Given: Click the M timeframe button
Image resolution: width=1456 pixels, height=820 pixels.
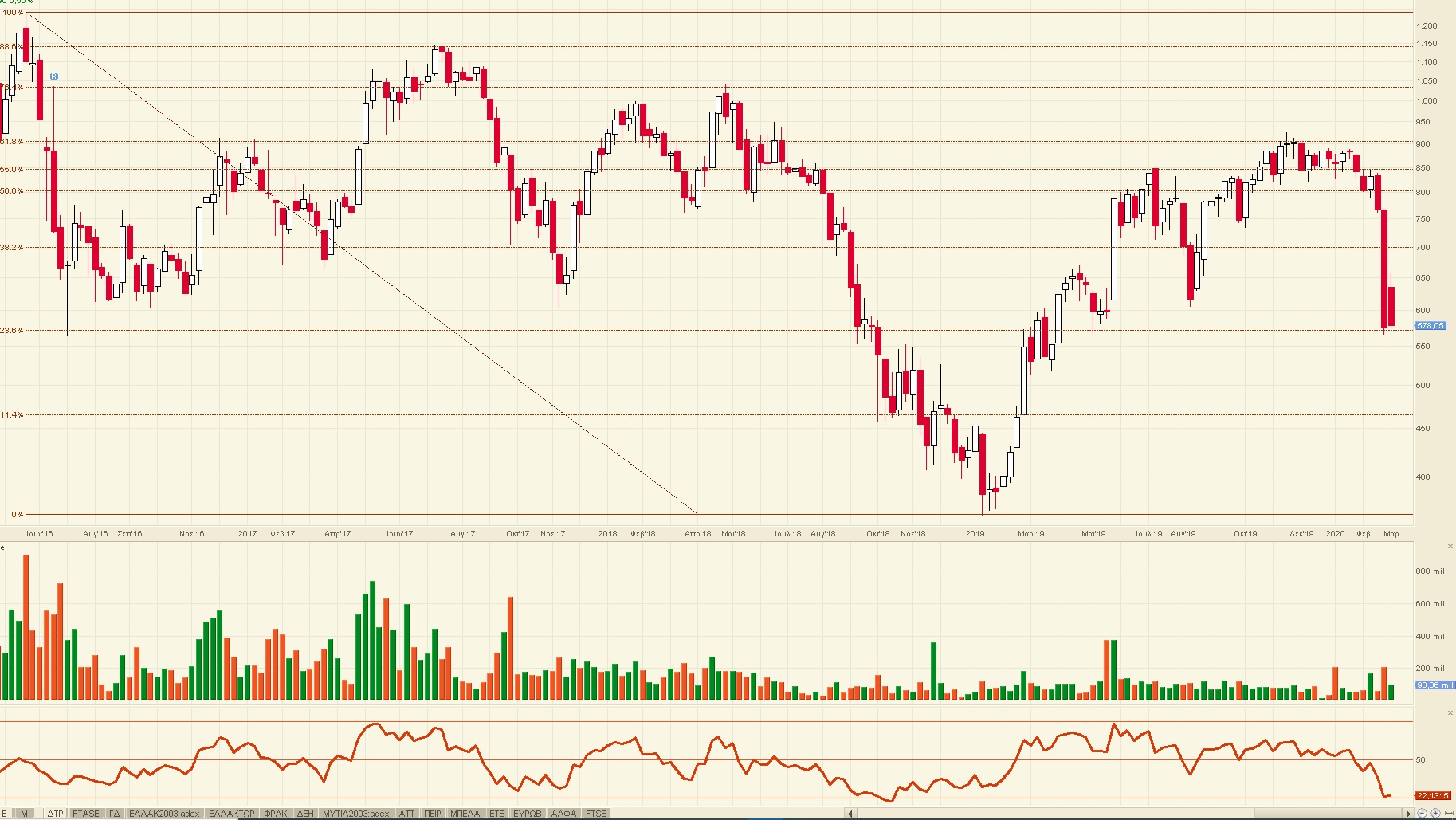Looking at the screenshot, I should (x=24, y=814).
